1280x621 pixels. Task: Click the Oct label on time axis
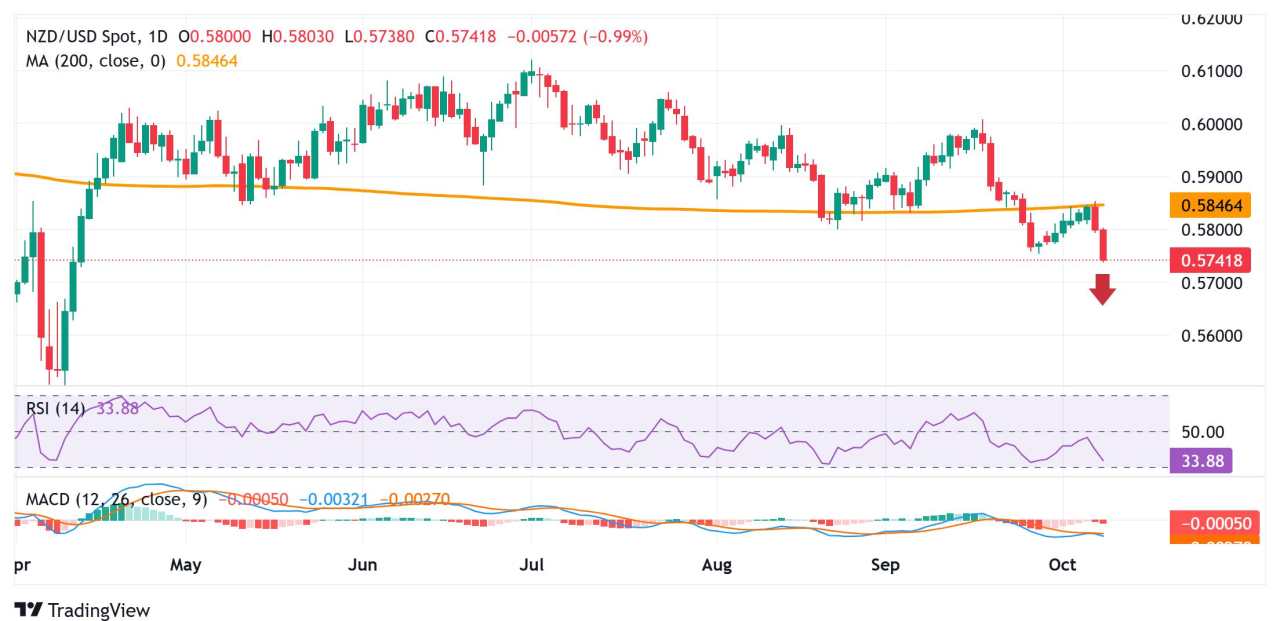[1062, 565]
